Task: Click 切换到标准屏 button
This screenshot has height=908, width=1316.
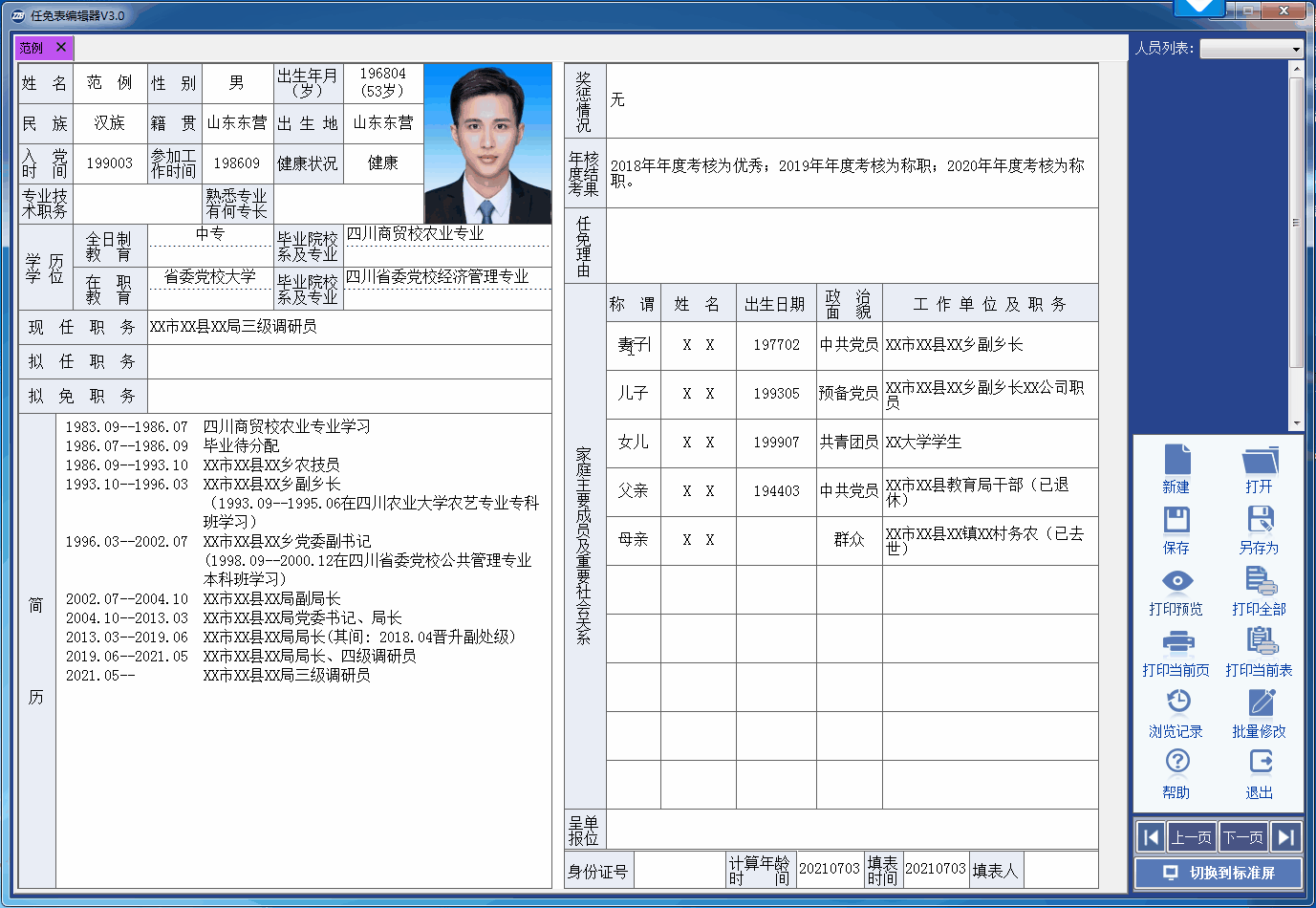Action: click(x=1219, y=873)
